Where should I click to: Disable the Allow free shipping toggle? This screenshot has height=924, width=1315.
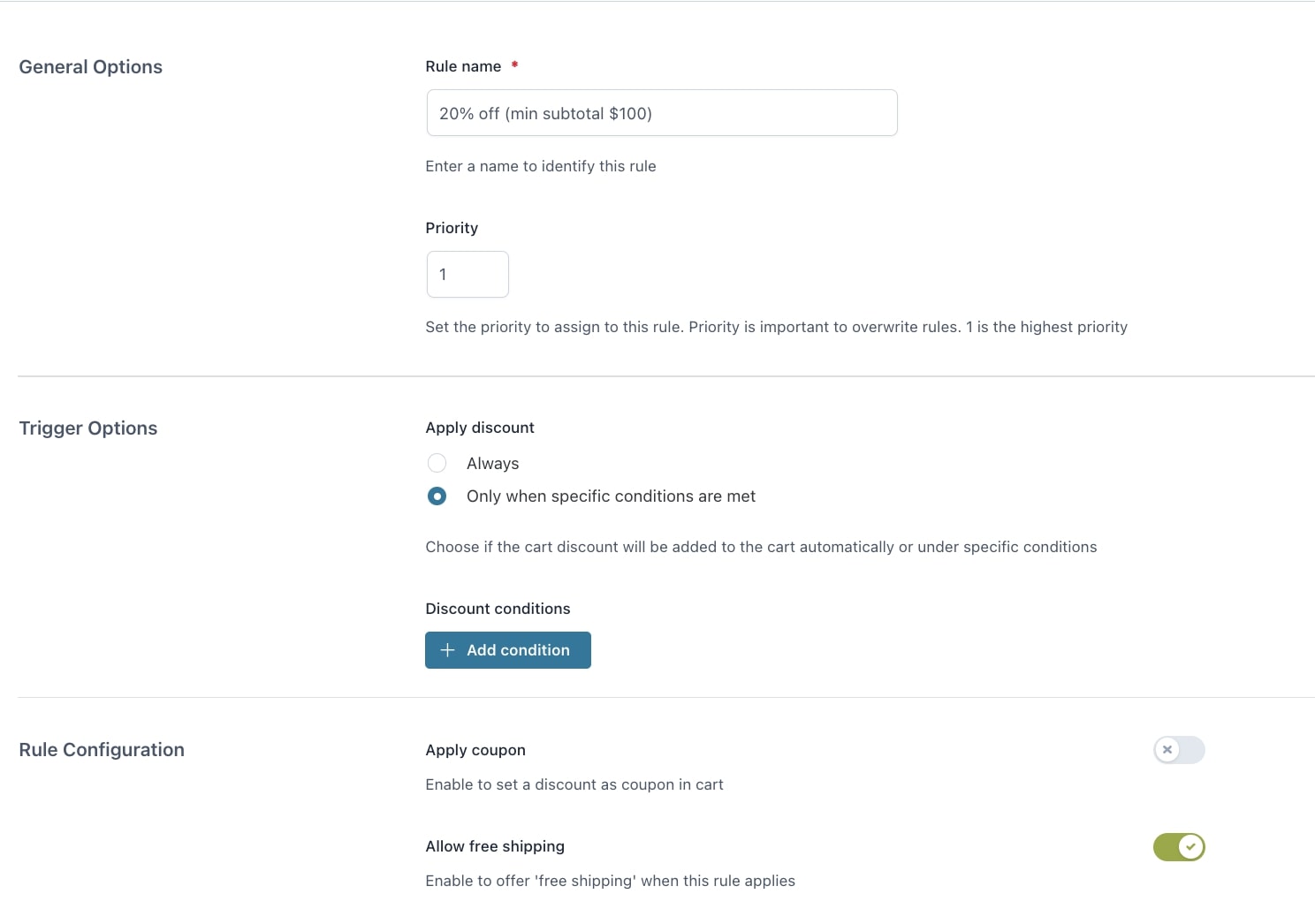point(1179,847)
